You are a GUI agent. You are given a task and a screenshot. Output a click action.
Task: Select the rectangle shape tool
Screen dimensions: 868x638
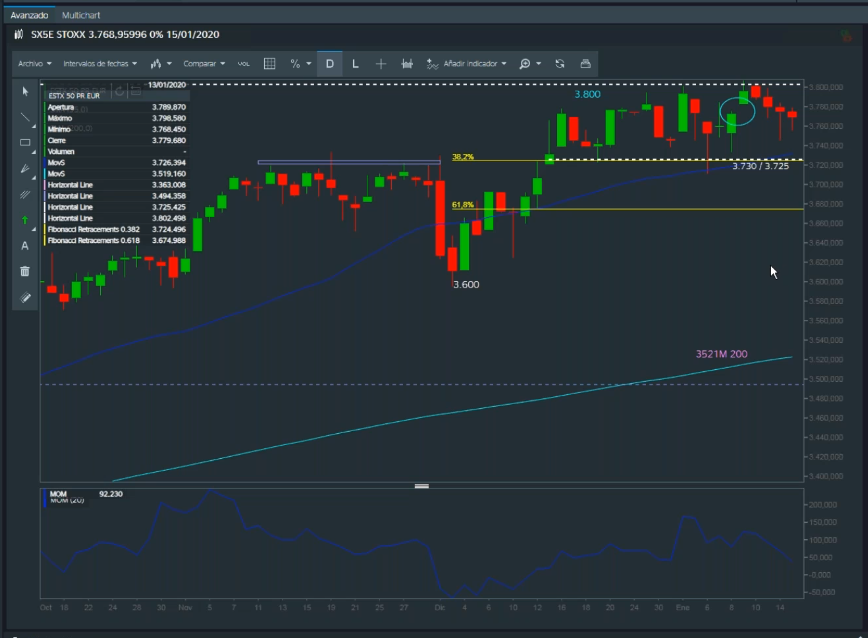pyautogui.click(x=25, y=143)
